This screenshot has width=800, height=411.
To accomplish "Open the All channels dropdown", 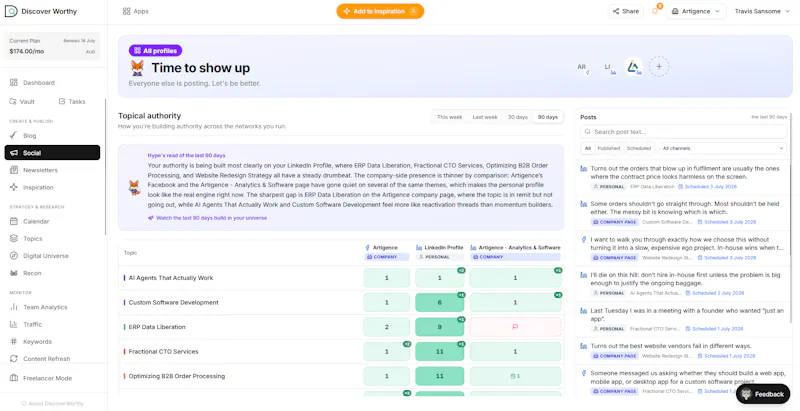I will [722, 148].
